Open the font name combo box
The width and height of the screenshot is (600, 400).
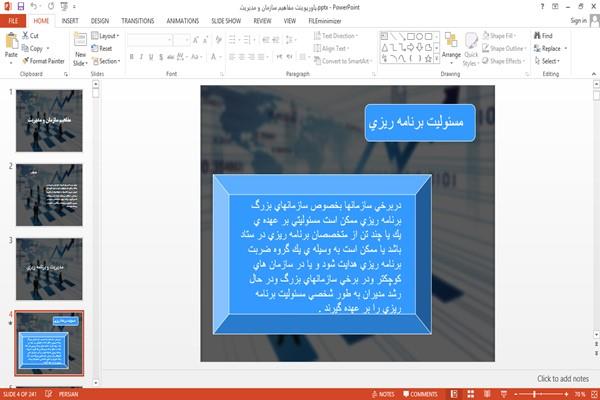149,40
